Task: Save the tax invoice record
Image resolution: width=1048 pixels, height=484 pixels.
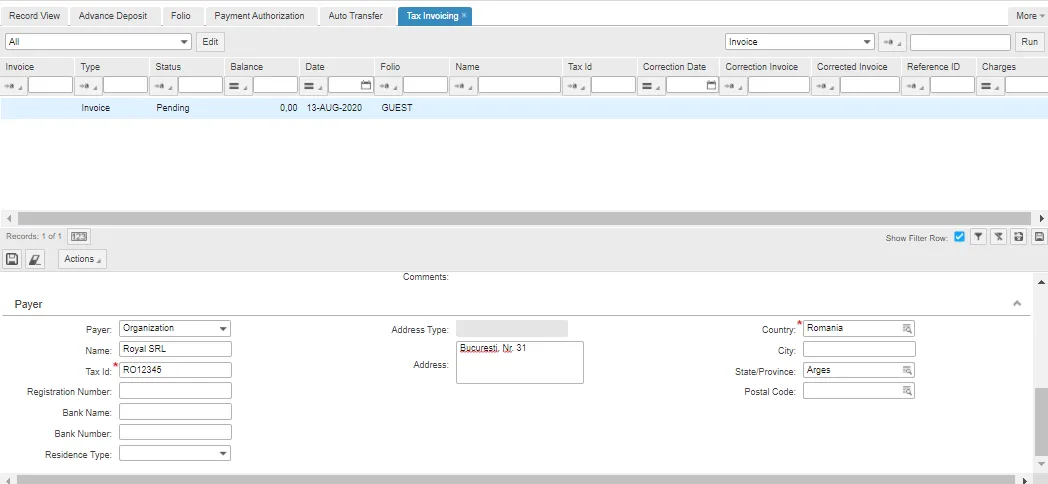Action: pyautogui.click(x=12, y=259)
